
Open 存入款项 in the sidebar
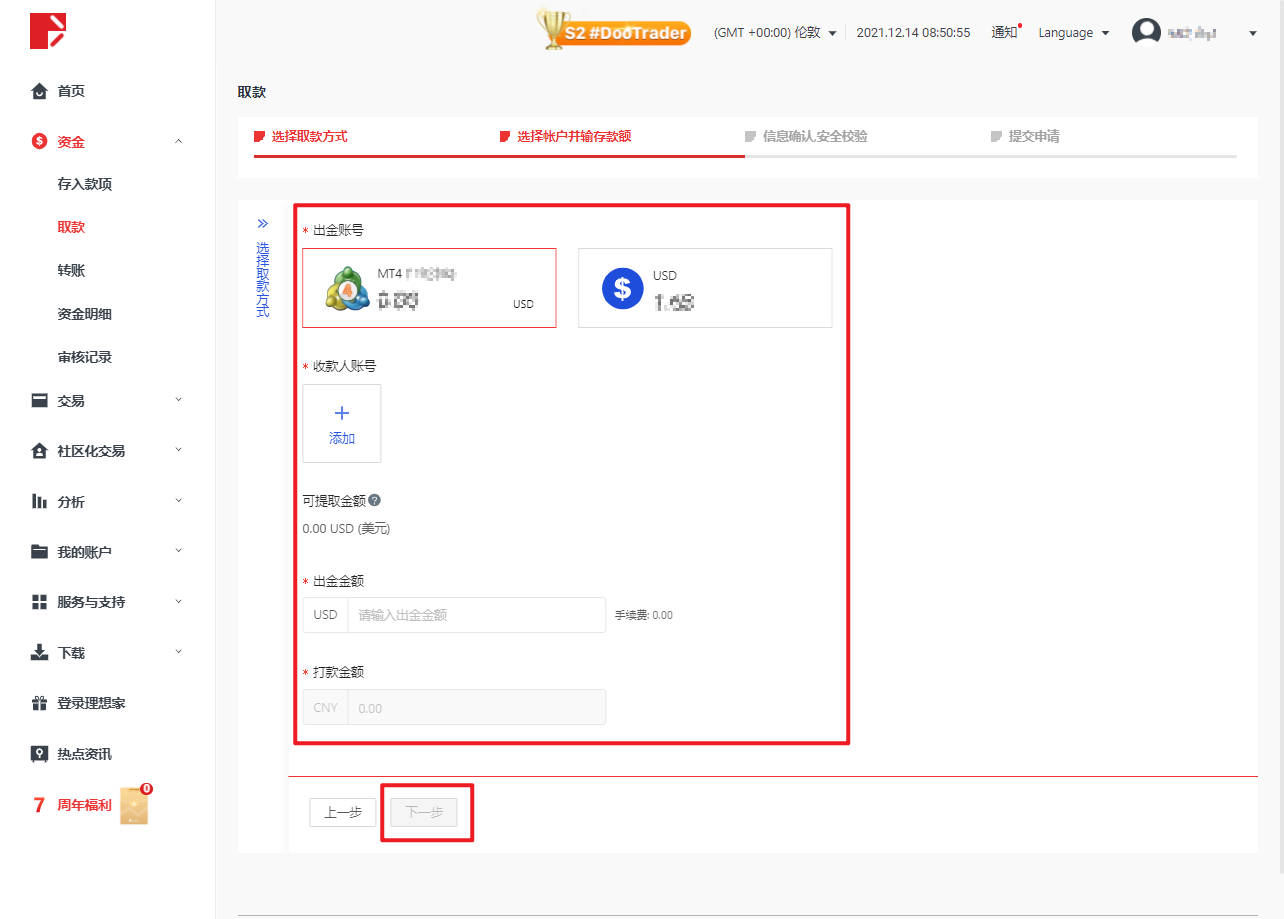[85, 184]
